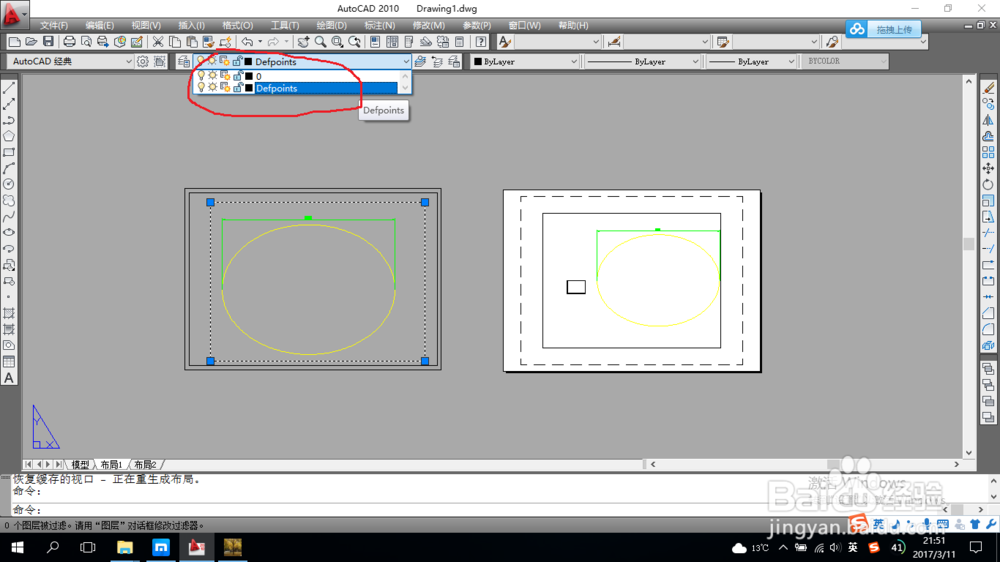Select the Circle drawing tool

[x=9, y=184]
